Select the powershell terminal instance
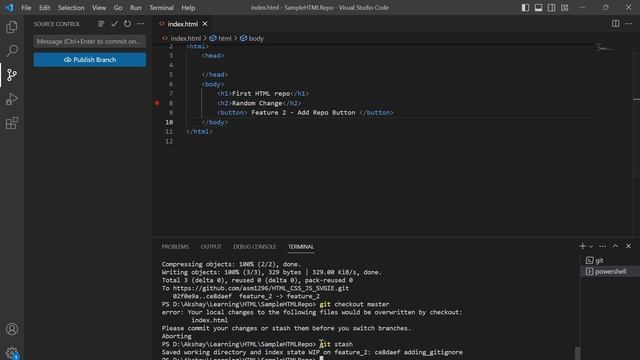 tap(610, 271)
